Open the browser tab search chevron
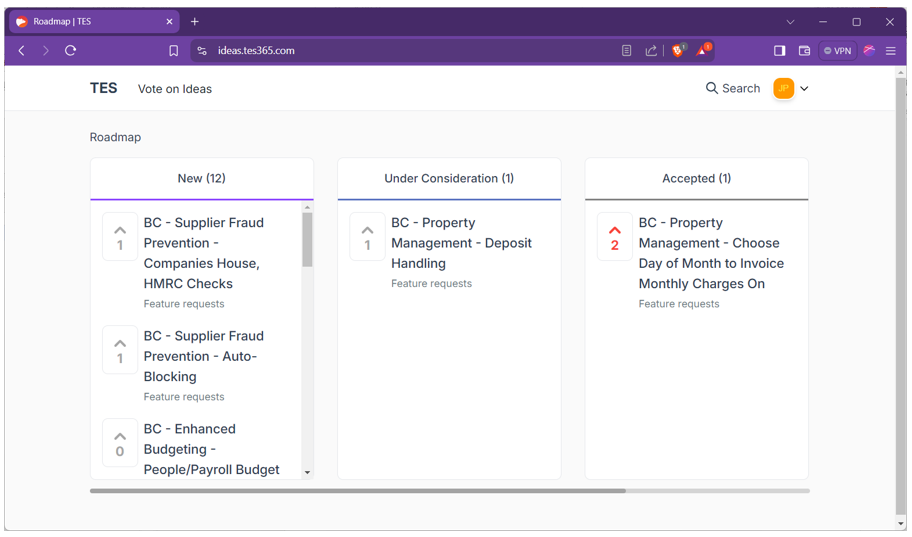 [790, 22]
